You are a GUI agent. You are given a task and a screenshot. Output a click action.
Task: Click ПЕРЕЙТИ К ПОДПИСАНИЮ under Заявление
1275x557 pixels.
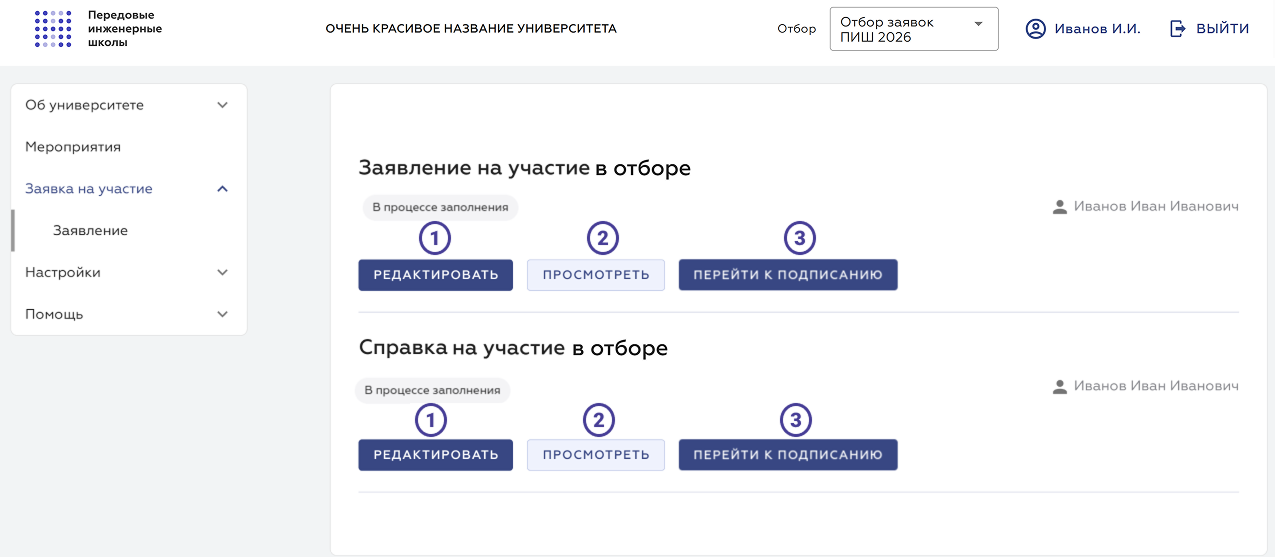coord(788,275)
